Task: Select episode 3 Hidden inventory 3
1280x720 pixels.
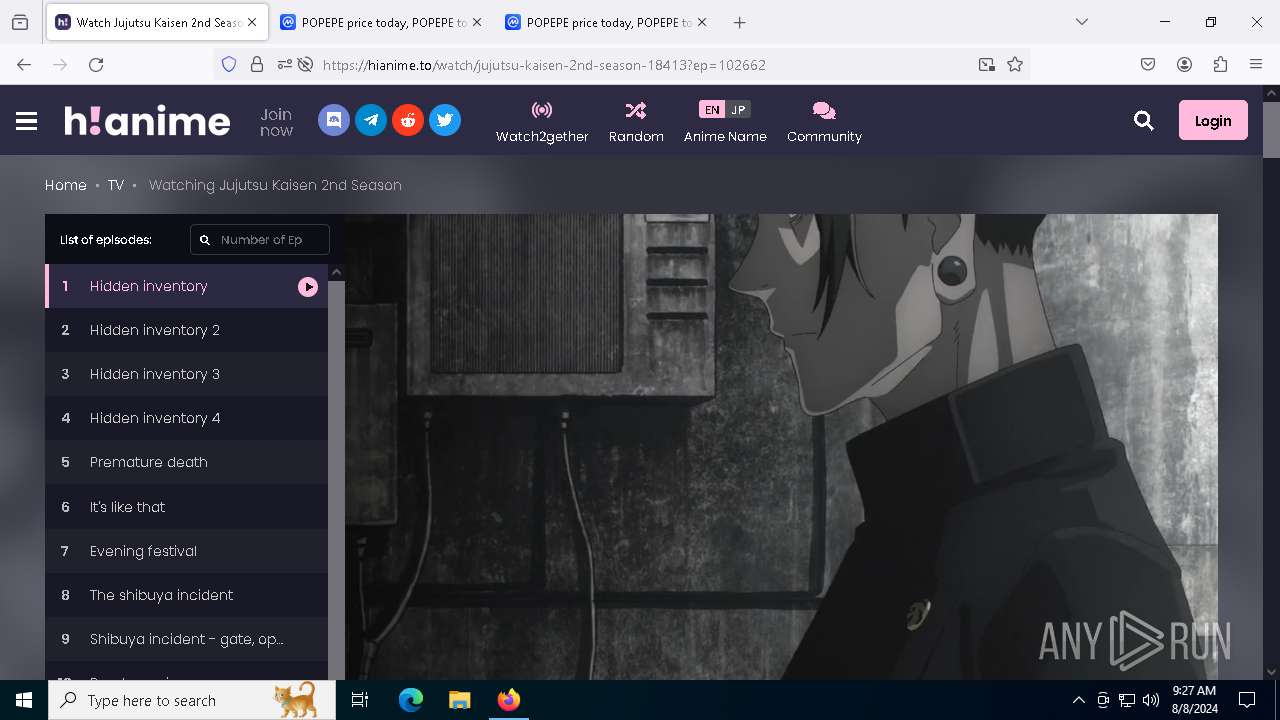Action: [x=187, y=374]
